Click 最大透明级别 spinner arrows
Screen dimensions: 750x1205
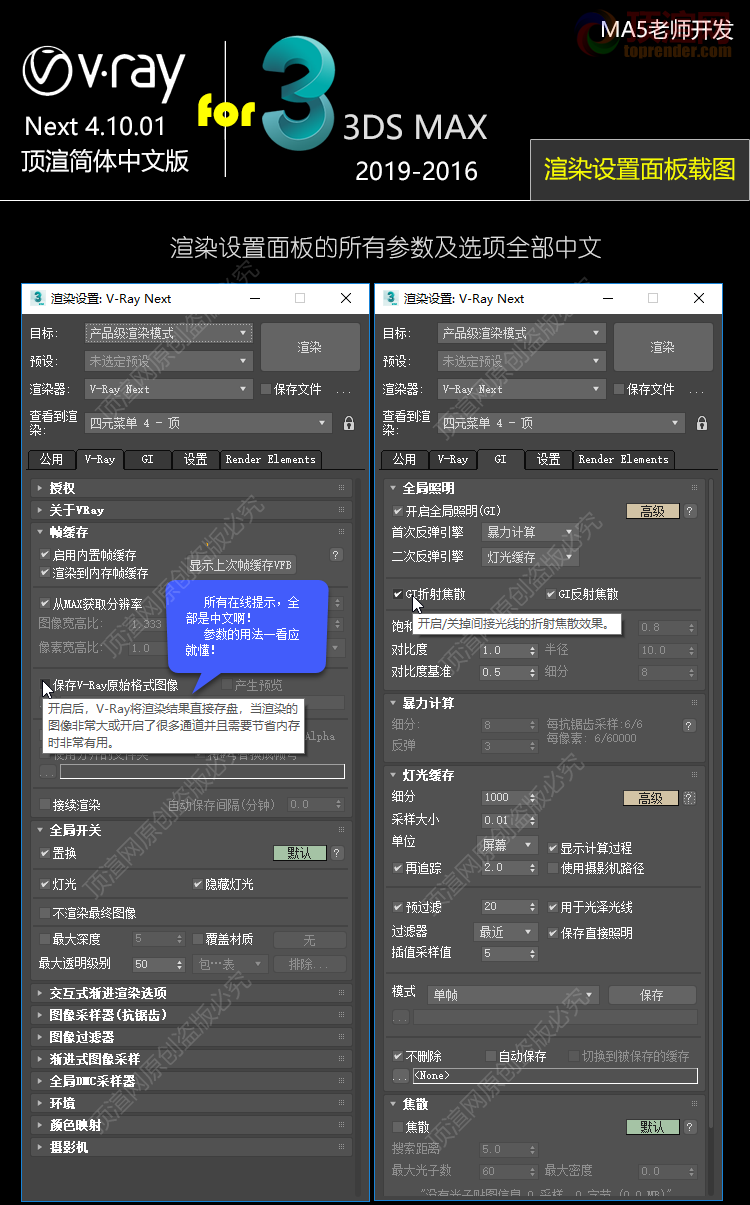click(x=179, y=965)
